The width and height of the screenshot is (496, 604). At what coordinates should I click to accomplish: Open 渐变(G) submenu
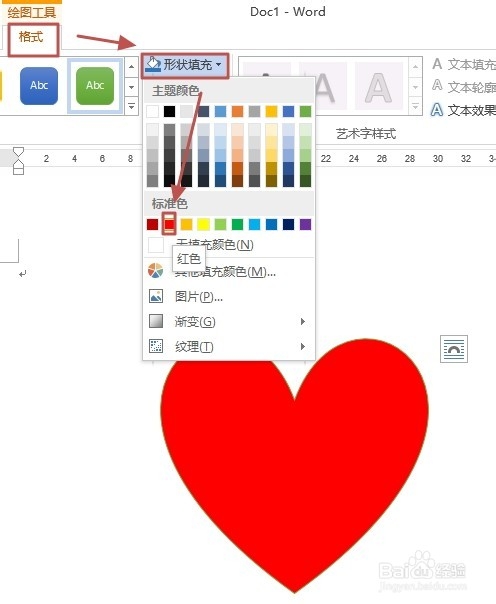click(x=229, y=321)
